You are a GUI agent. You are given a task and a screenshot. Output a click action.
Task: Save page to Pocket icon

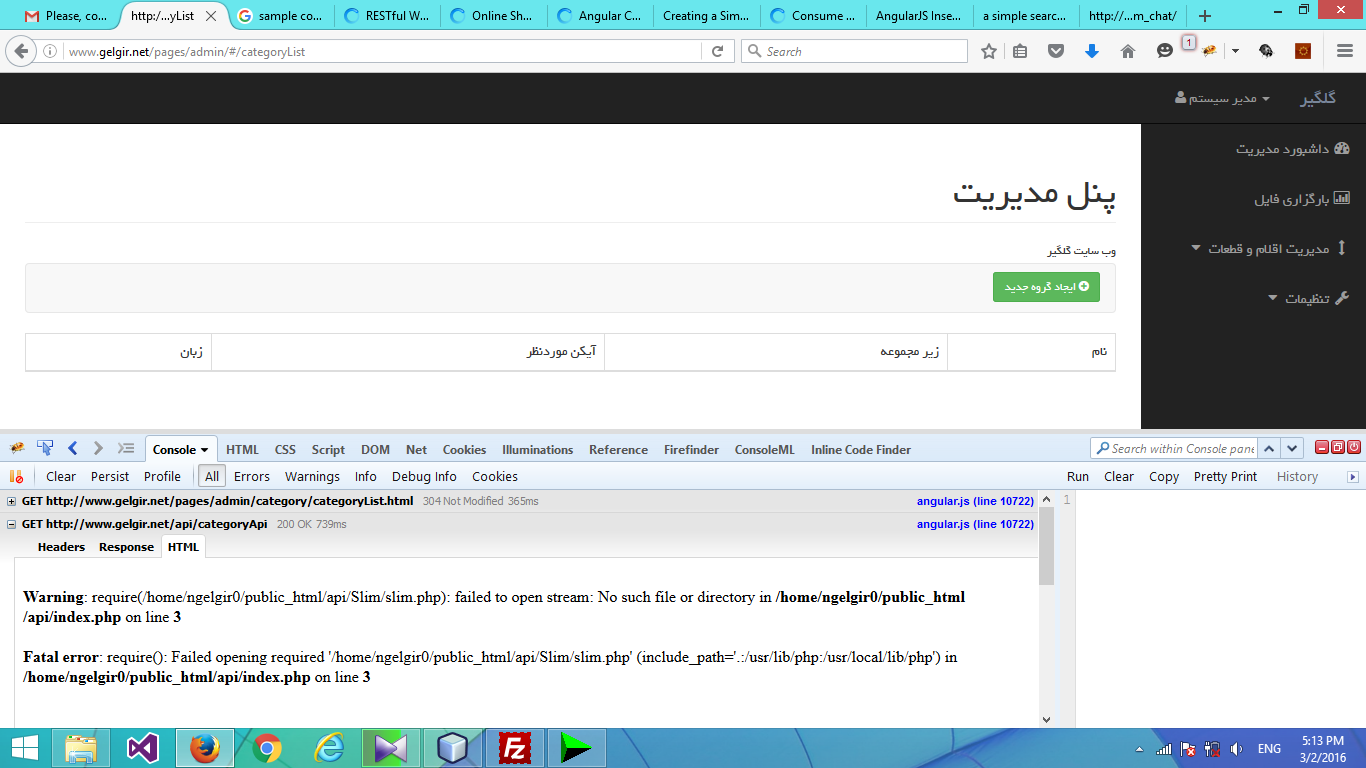[x=1055, y=51]
